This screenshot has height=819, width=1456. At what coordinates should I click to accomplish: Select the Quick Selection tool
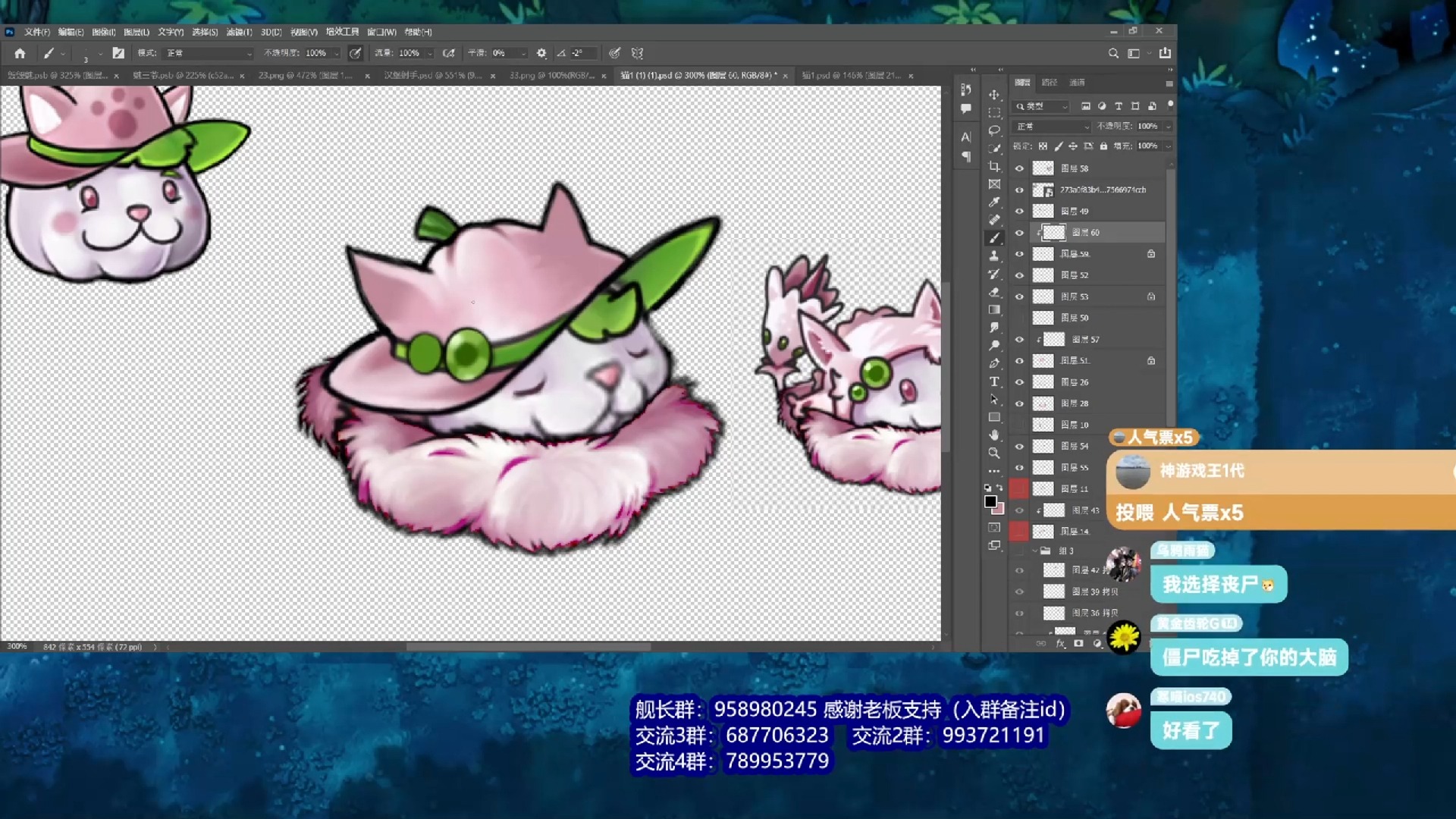point(994,149)
